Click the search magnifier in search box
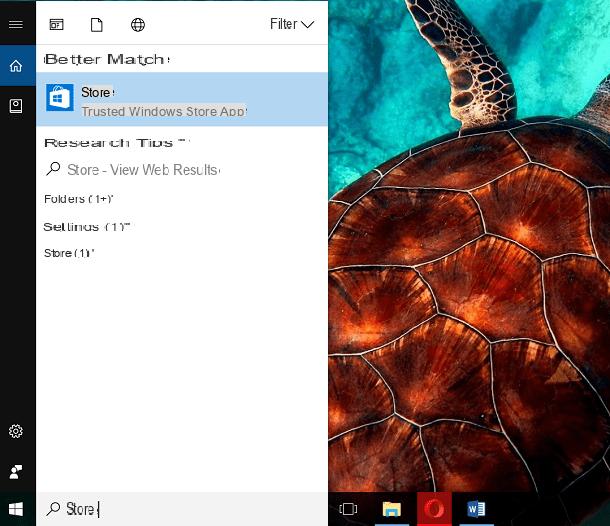 pos(53,508)
